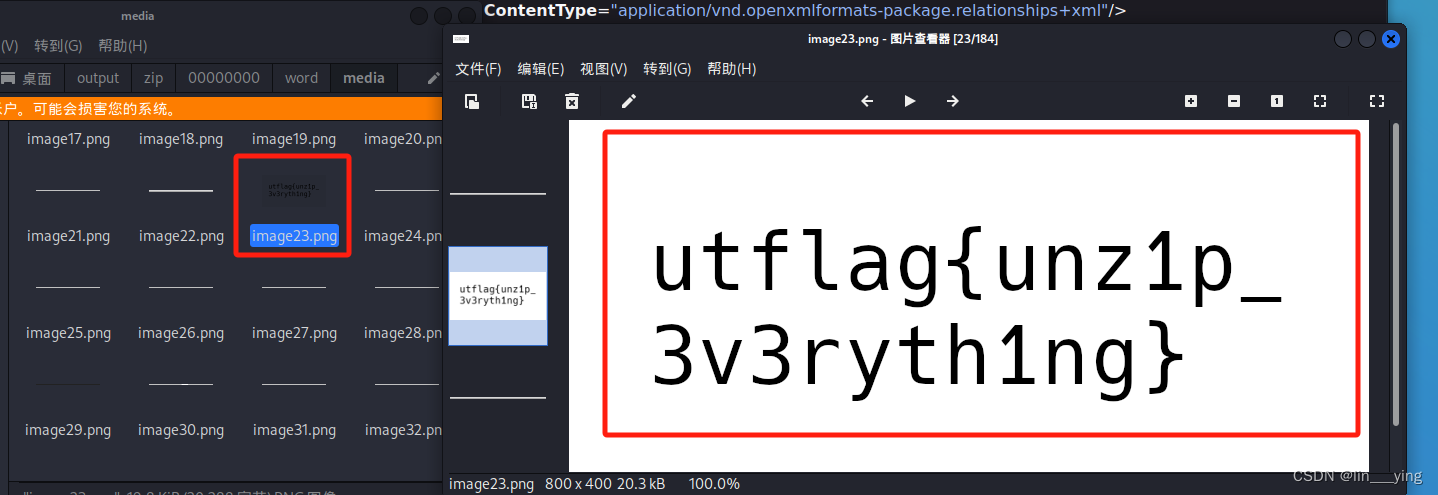The width and height of the screenshot is (1438, 495).
Task: Select image31.png file
Action: pos(294,430)
